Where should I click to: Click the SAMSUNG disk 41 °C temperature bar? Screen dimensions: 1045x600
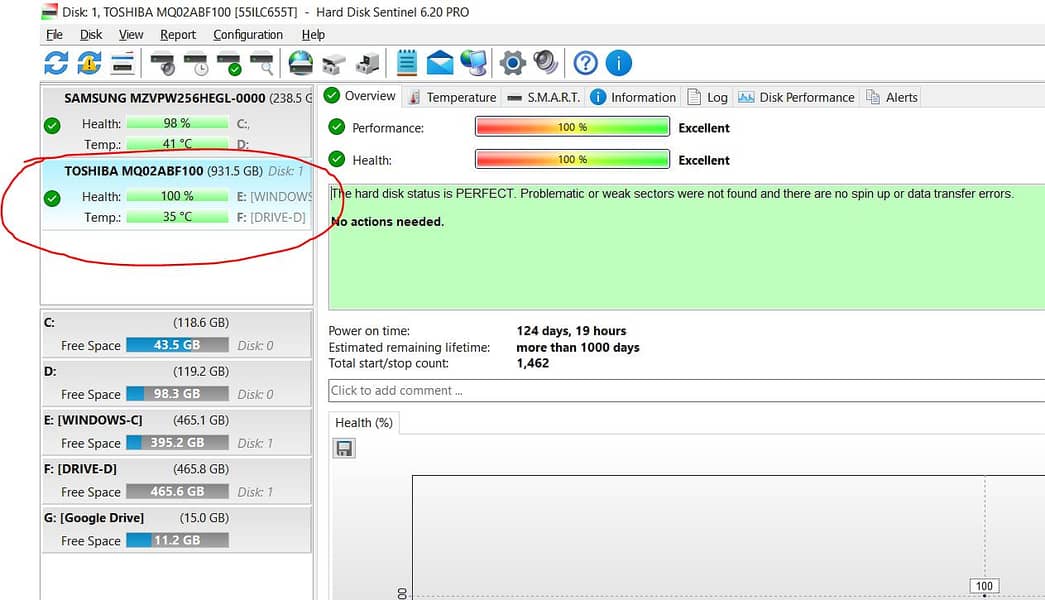click(177, 143)
